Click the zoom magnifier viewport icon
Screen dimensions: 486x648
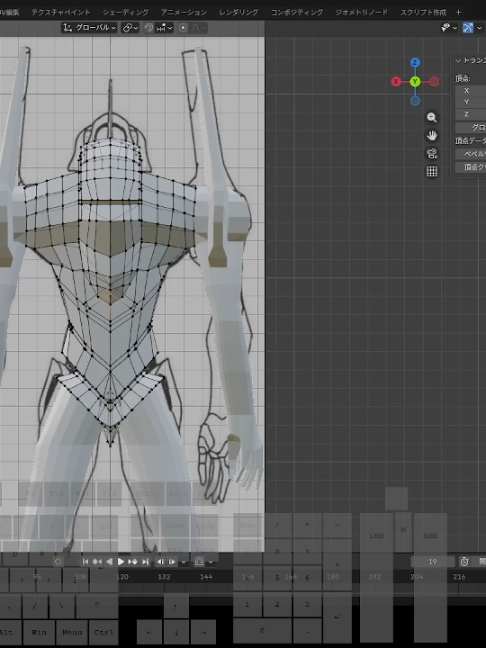tap(432, 117)
